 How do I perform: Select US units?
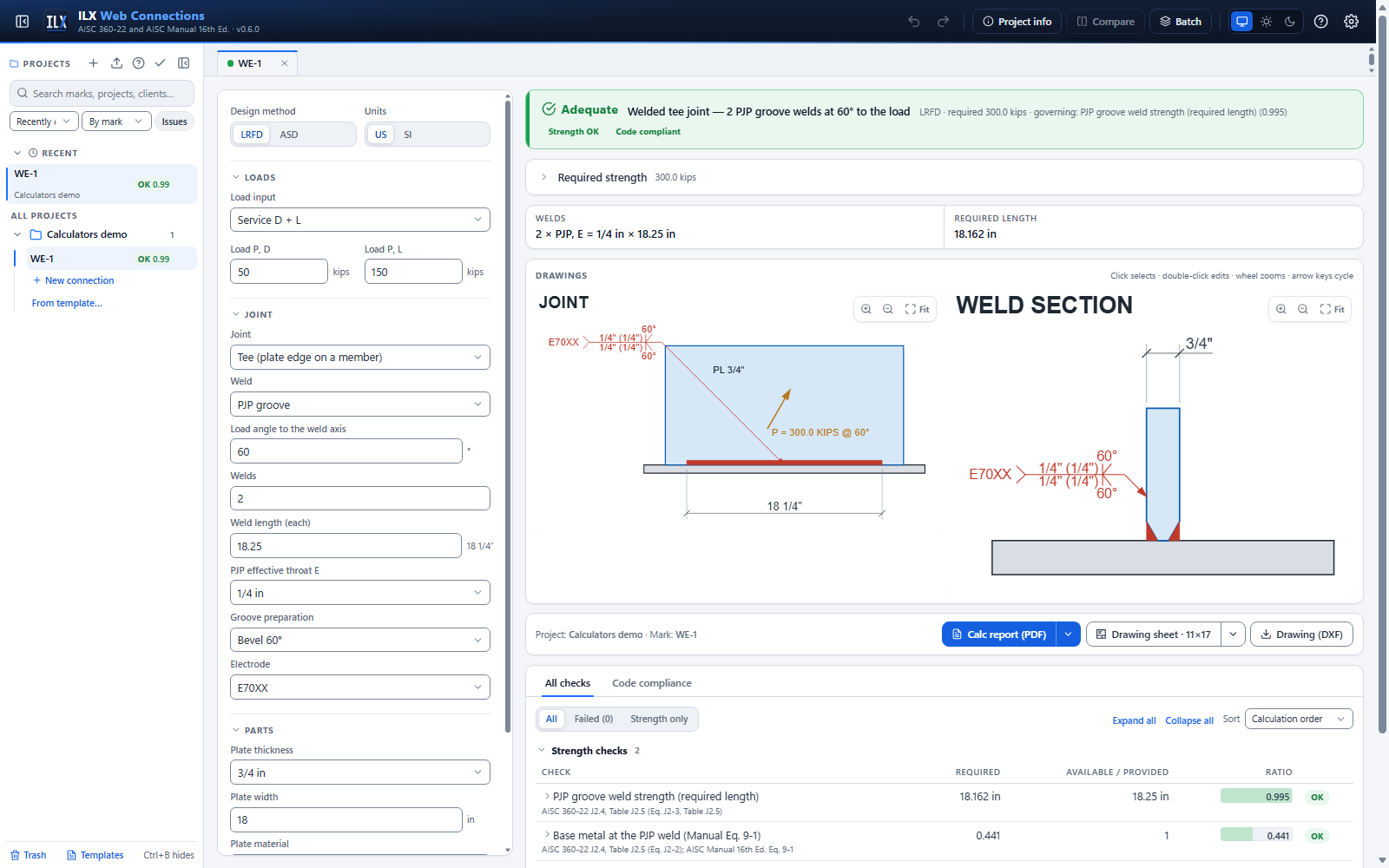380,135
